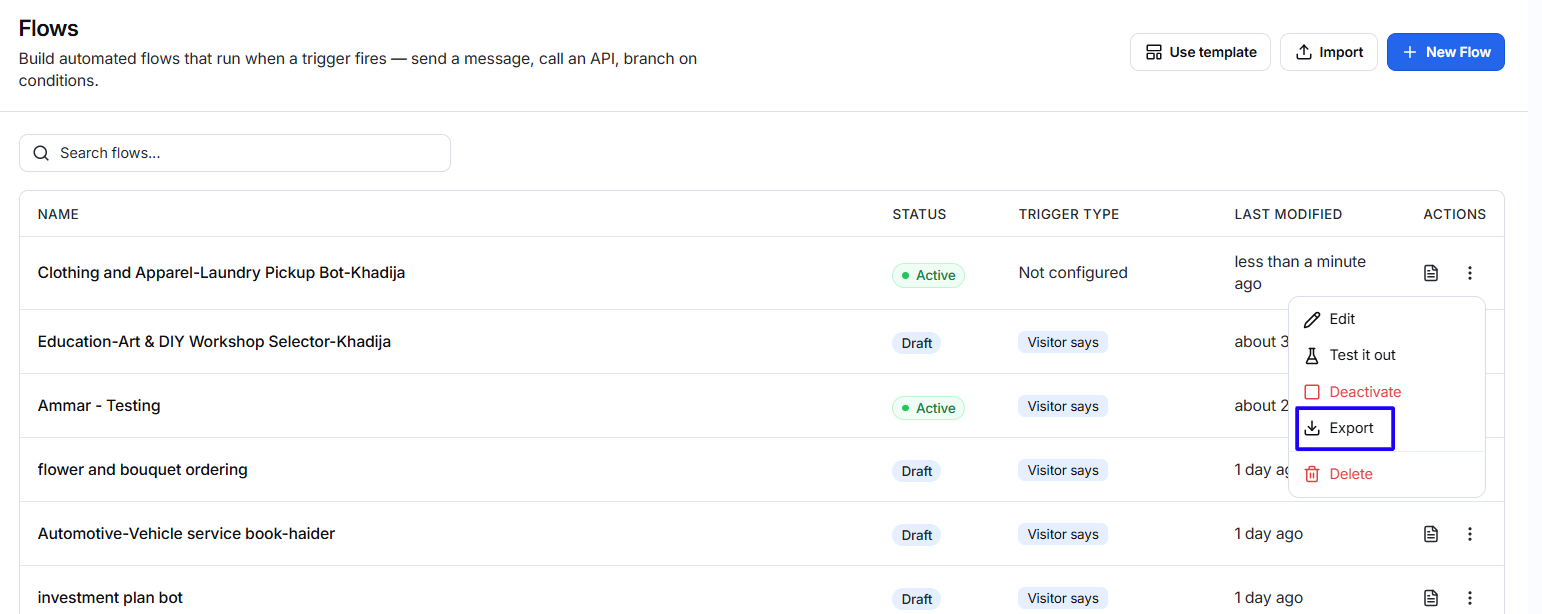Click the ACTIONS column header

[x=1455, y=214]
